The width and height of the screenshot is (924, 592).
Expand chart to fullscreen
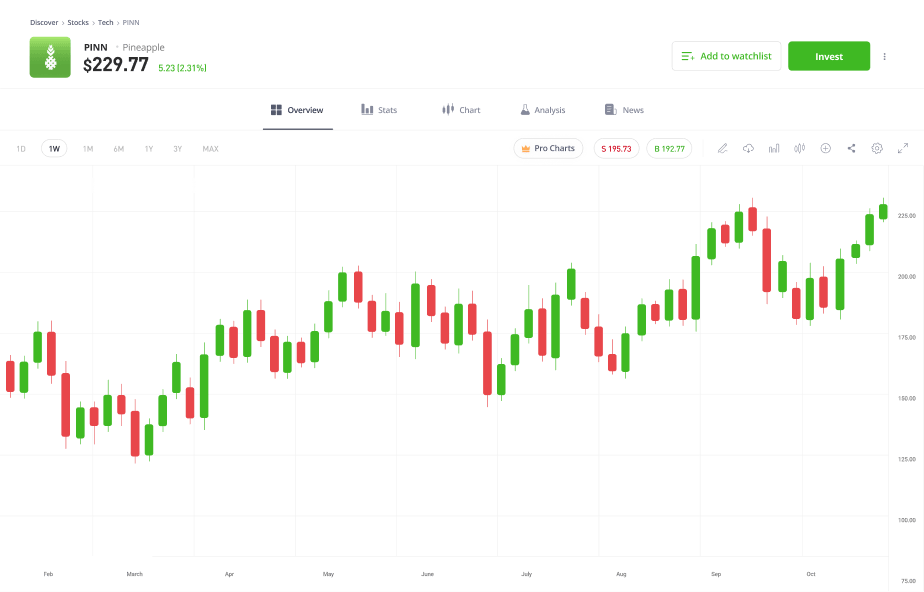903,148
